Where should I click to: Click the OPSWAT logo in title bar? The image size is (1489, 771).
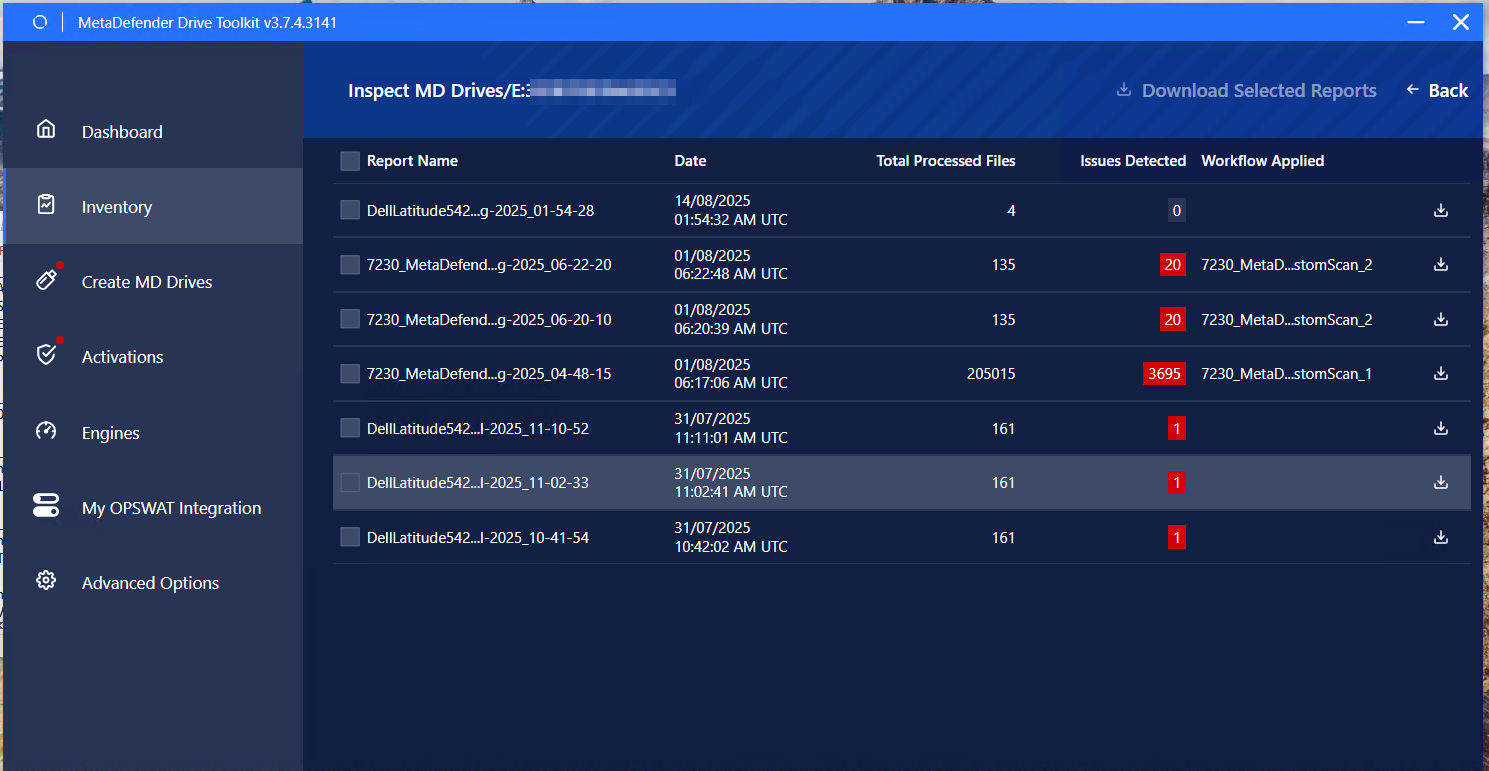pyautogui.click(x=40, y=22)
